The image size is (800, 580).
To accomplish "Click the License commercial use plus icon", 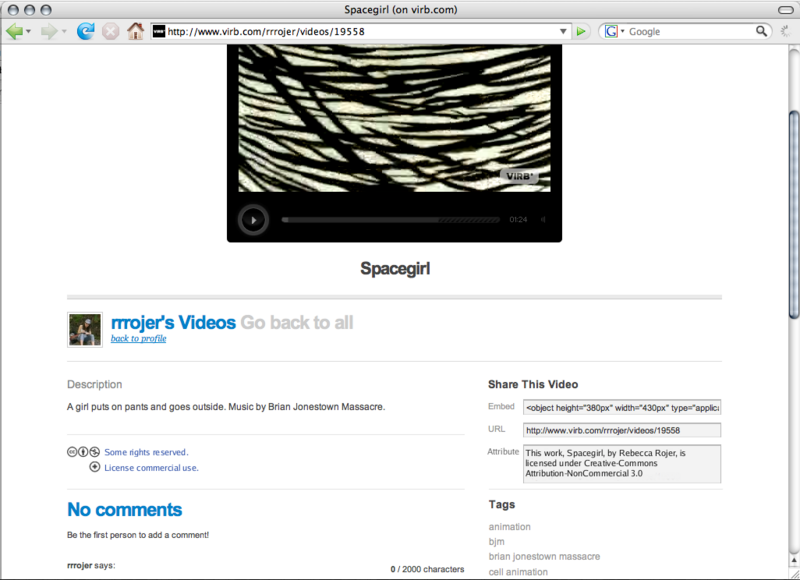I will [x=95, y=467].
